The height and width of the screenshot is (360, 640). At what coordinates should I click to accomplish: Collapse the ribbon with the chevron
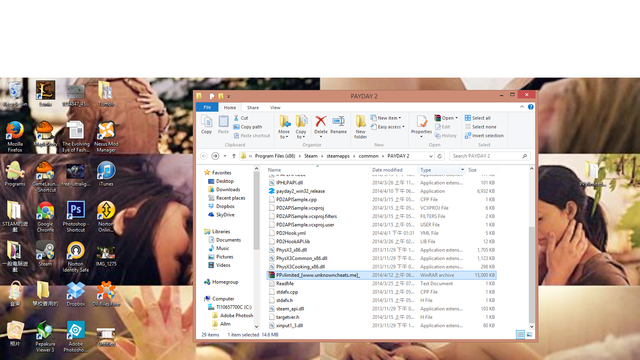(x=522, y=107)
